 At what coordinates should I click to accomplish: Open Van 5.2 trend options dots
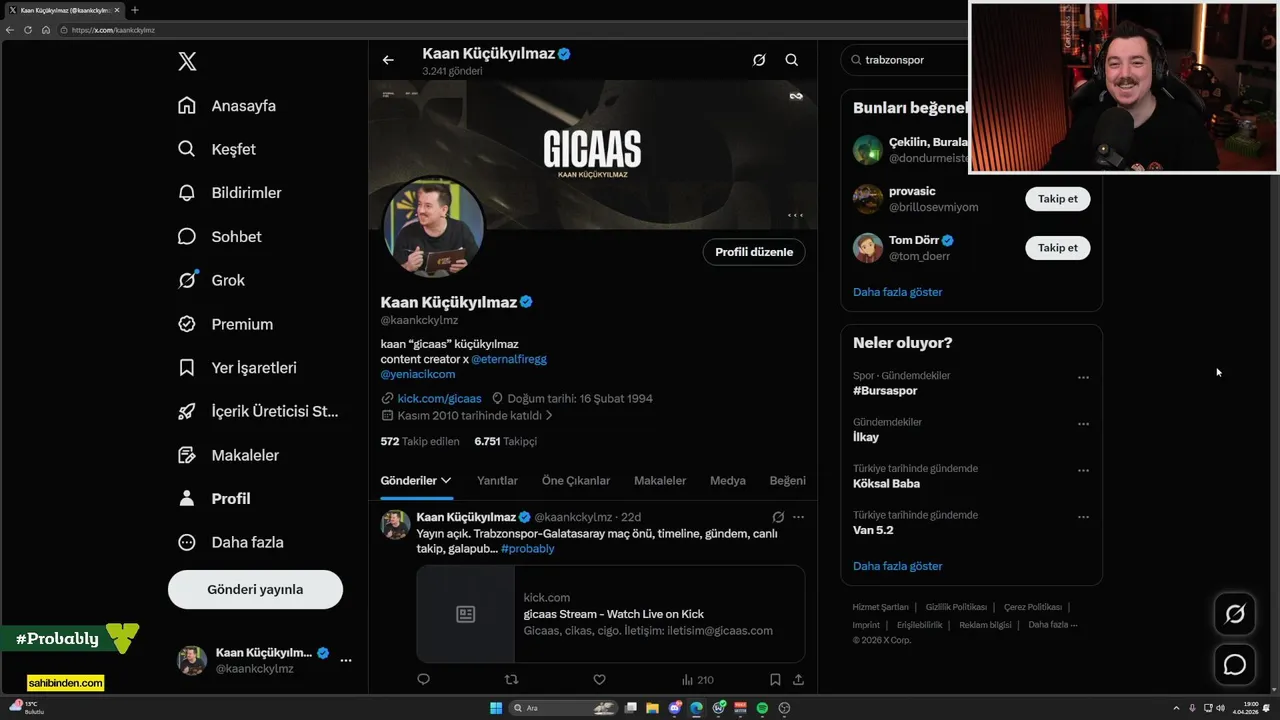[x=1083, y=517]
